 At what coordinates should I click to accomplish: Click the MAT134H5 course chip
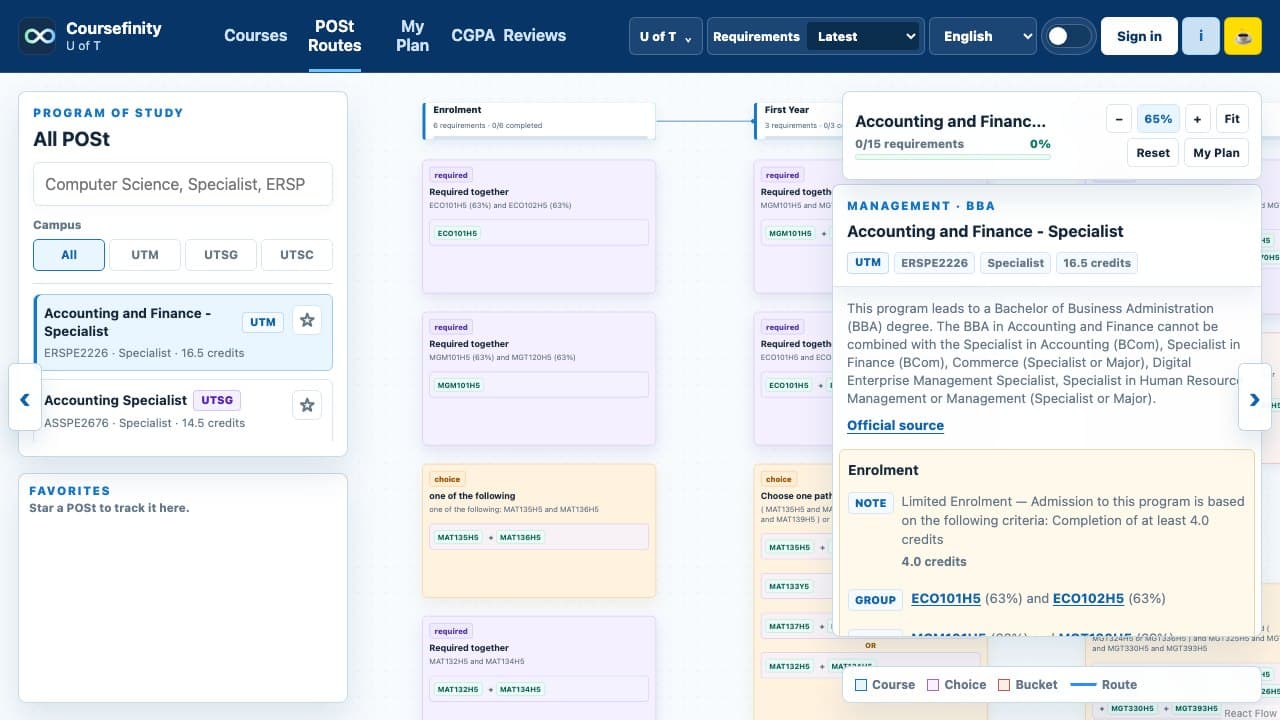point(520,689)
